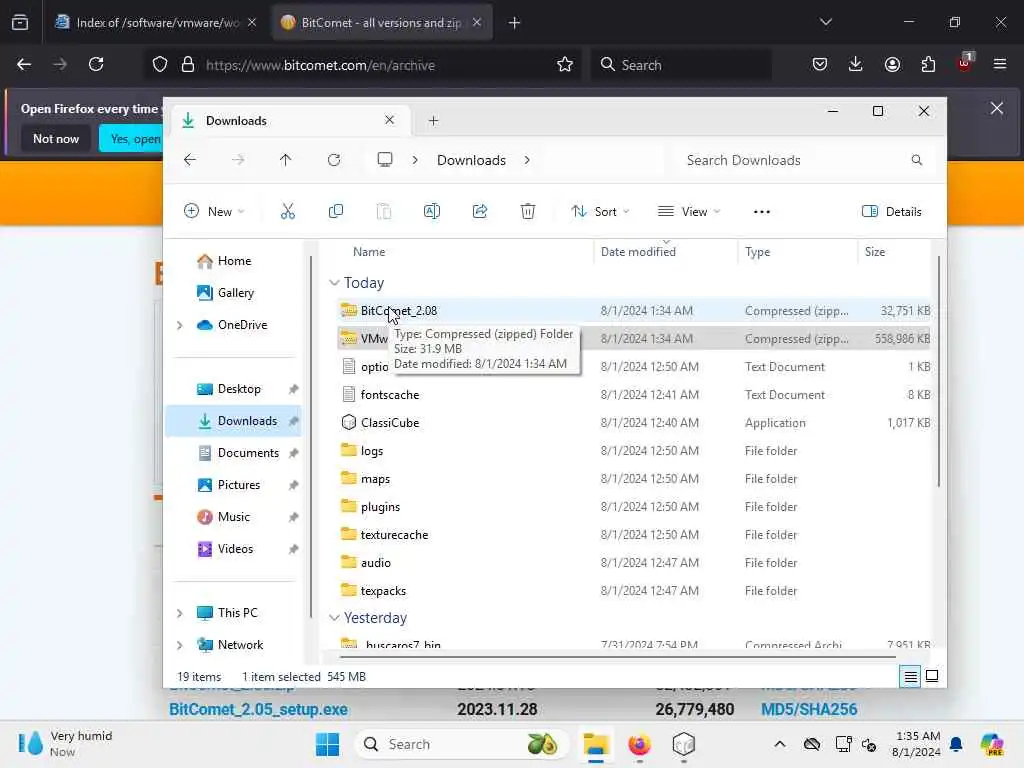This screenshot has height=768, width=1024.
Task: Open the See more ellipsis menu
Action: pos(761,212)
